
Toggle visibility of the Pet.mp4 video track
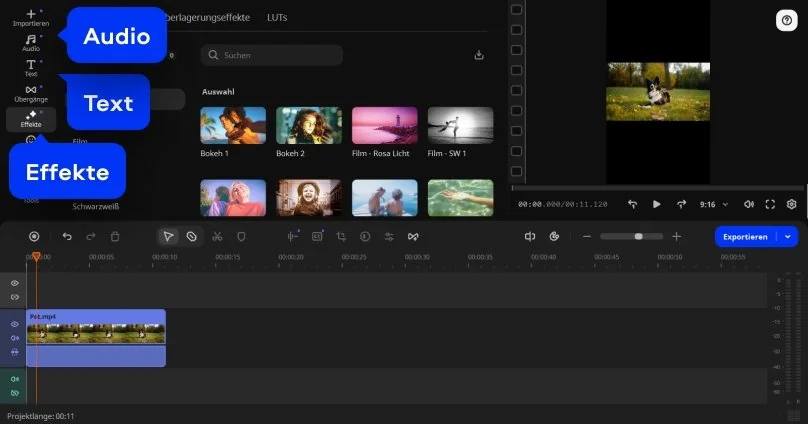pyautogui.click(x=15, y=325)
